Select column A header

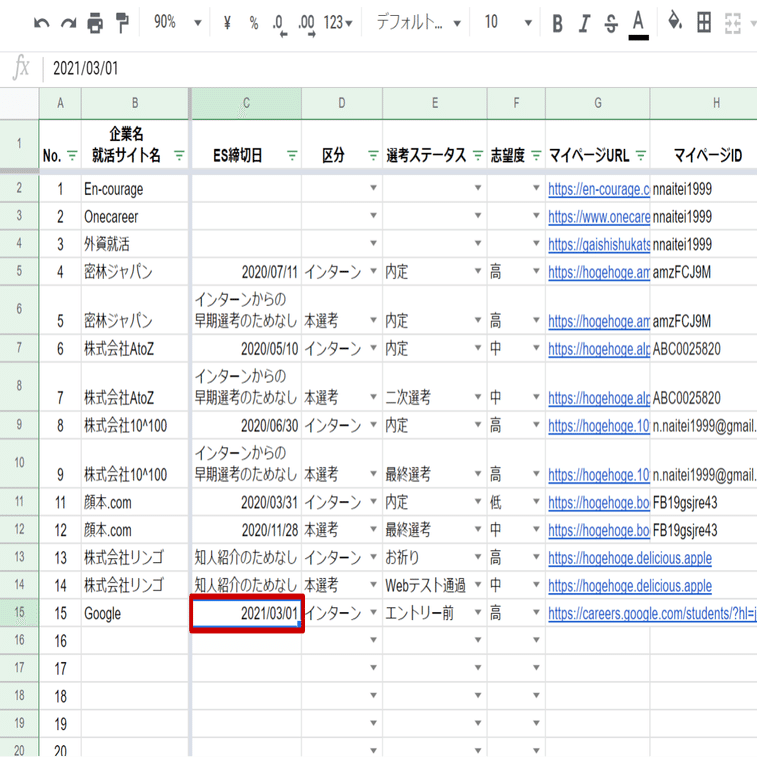point(60,103)
